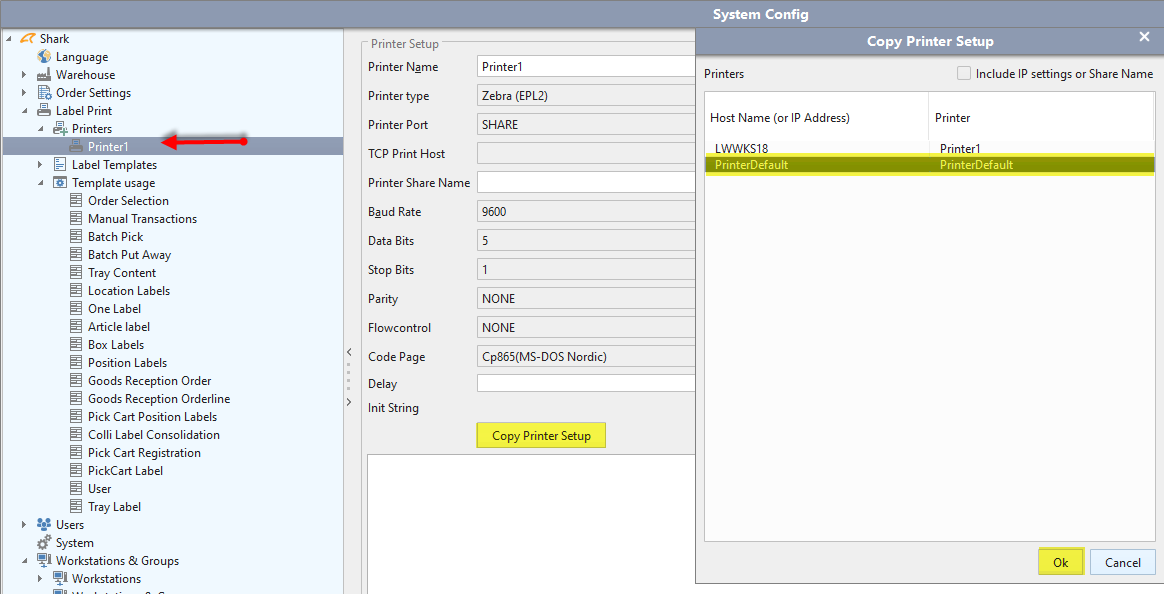Click the Manual Transactions template icon
1164x594 pixels.
(76, 218)
